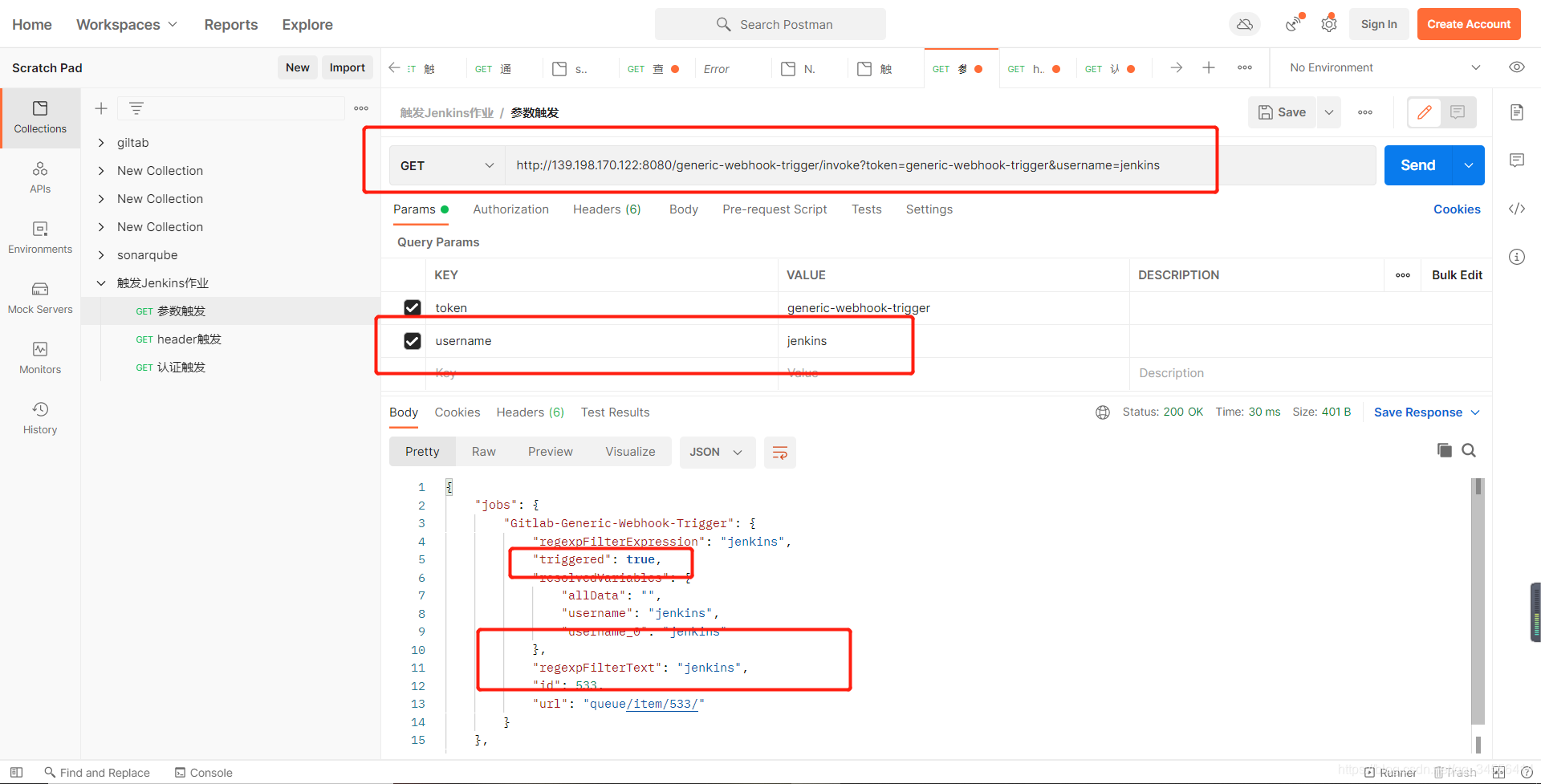Open the code snippet icon
The image size is (1541, 784).
1517,209
